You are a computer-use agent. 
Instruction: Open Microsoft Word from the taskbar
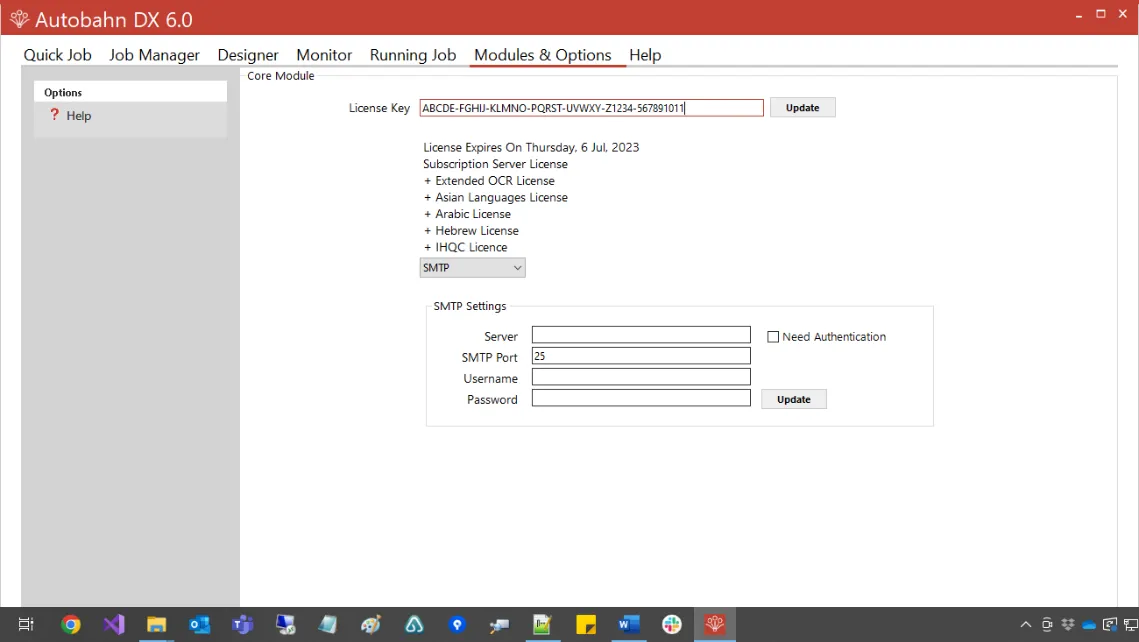tap(628, 624)
